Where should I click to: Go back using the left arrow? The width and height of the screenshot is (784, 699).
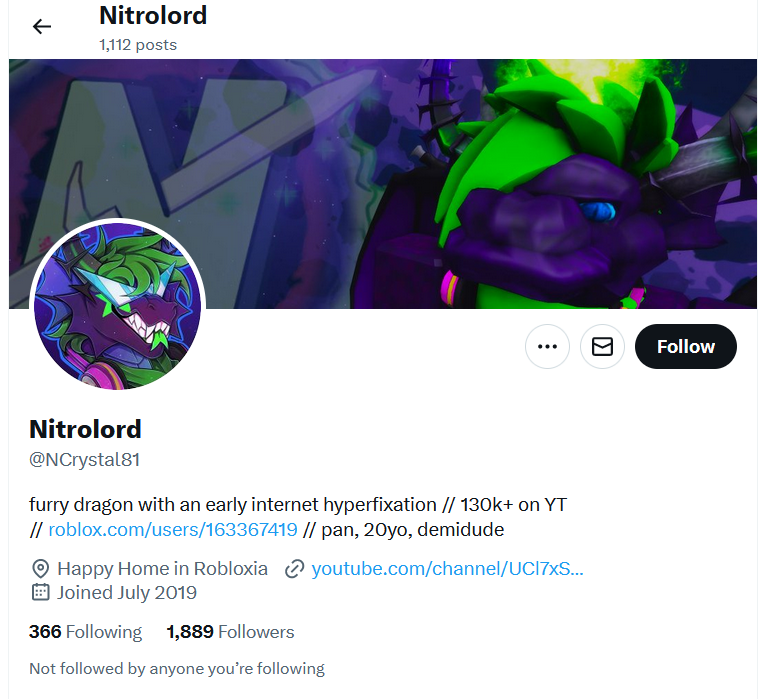click(42, 26)
